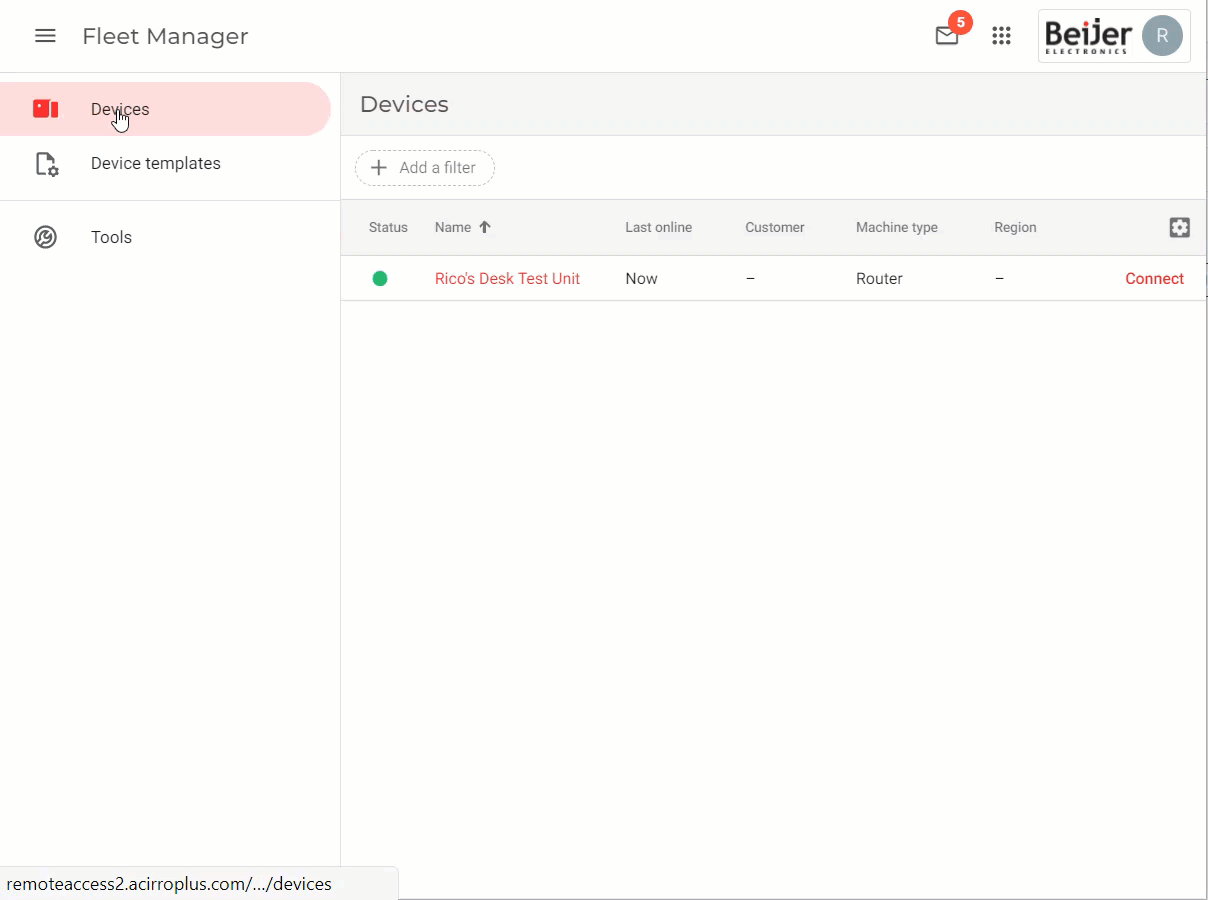Click the Now last online cell

click(x=641, y=279)
